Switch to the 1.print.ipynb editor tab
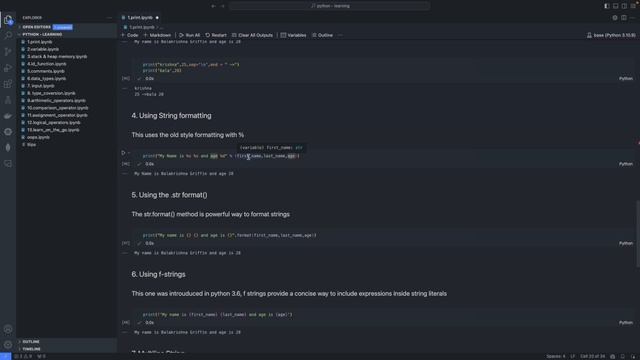Screen dimensions: 640x360 click(x=140, y=18)
